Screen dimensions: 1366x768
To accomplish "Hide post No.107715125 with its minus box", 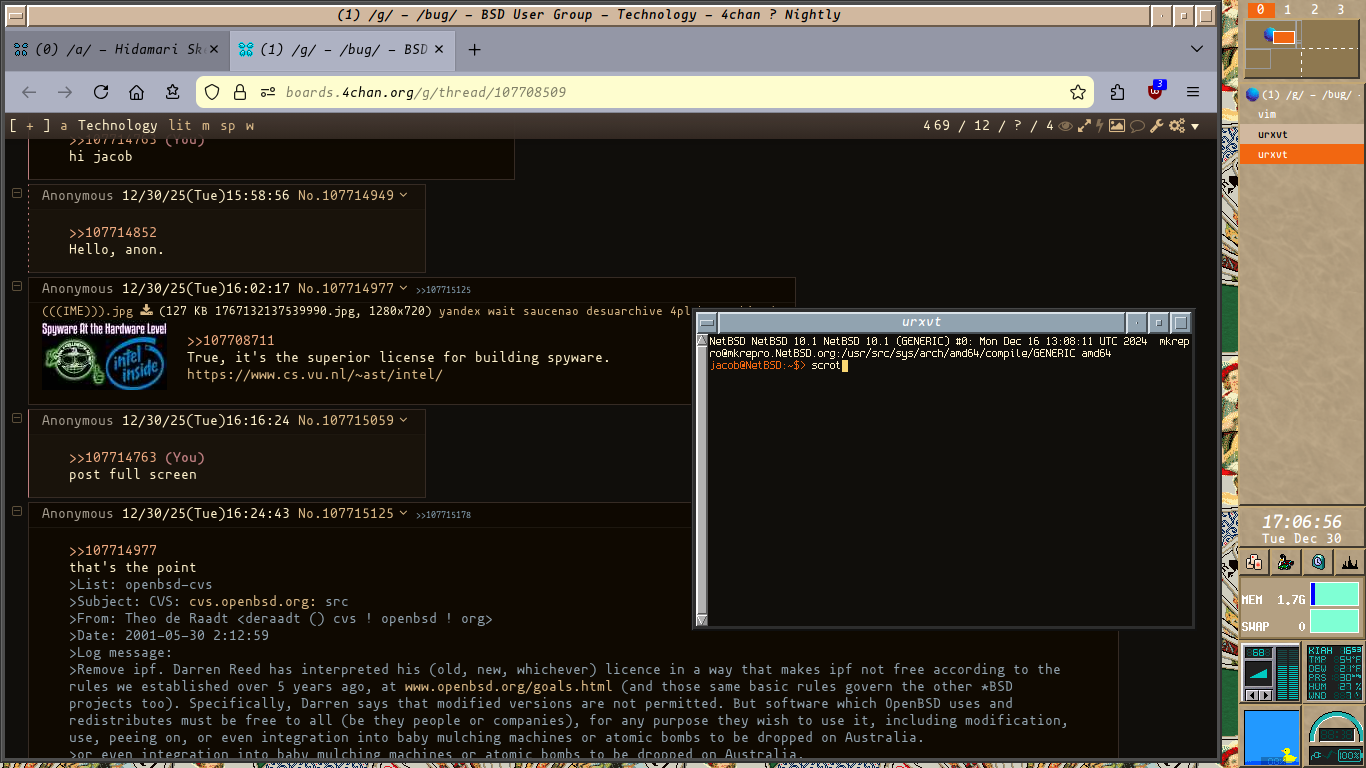I will pyautogui.click(x=17, y=511).
